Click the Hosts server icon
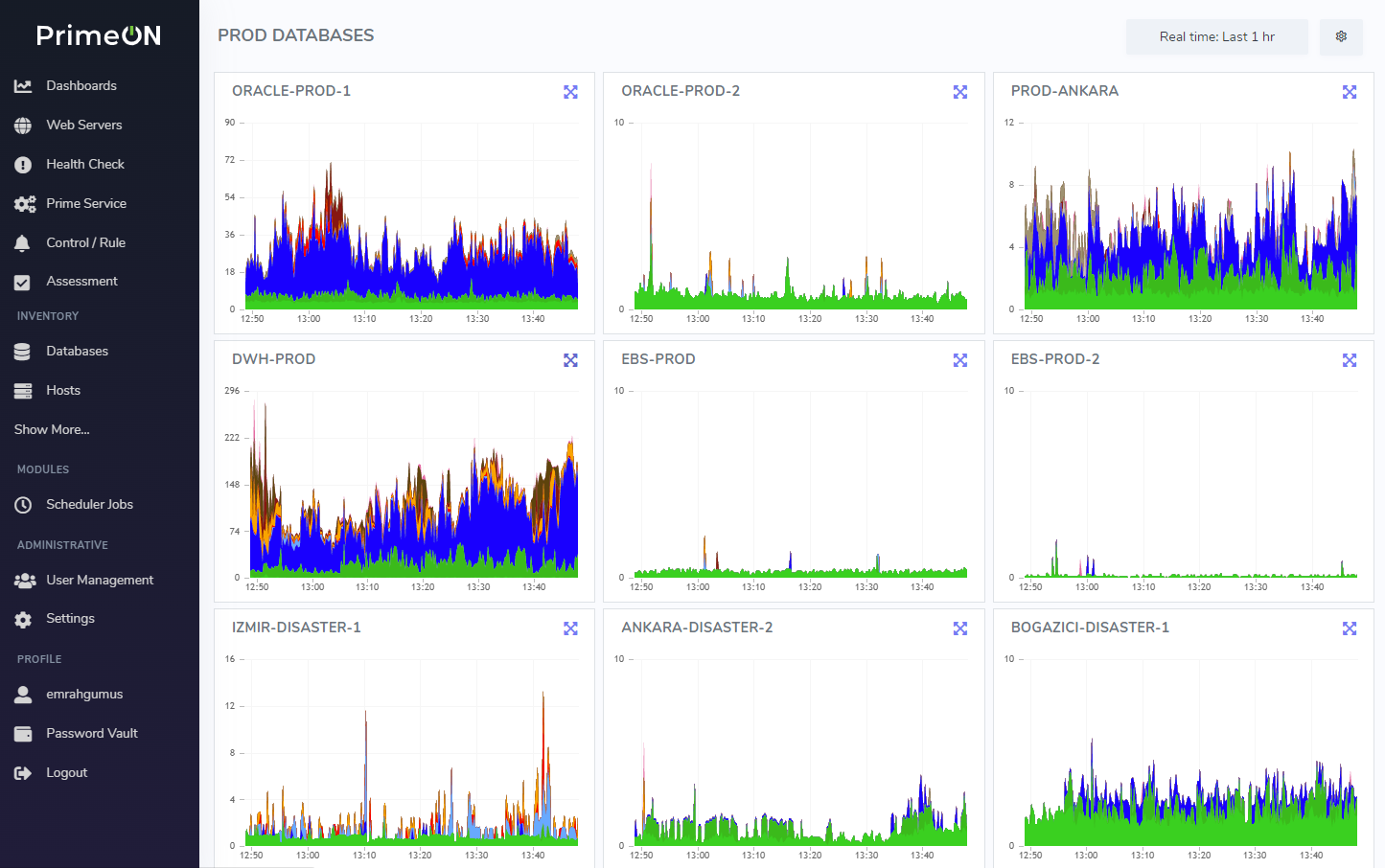This screenshot has height=868, width=1385. click(x=23, y=391)
